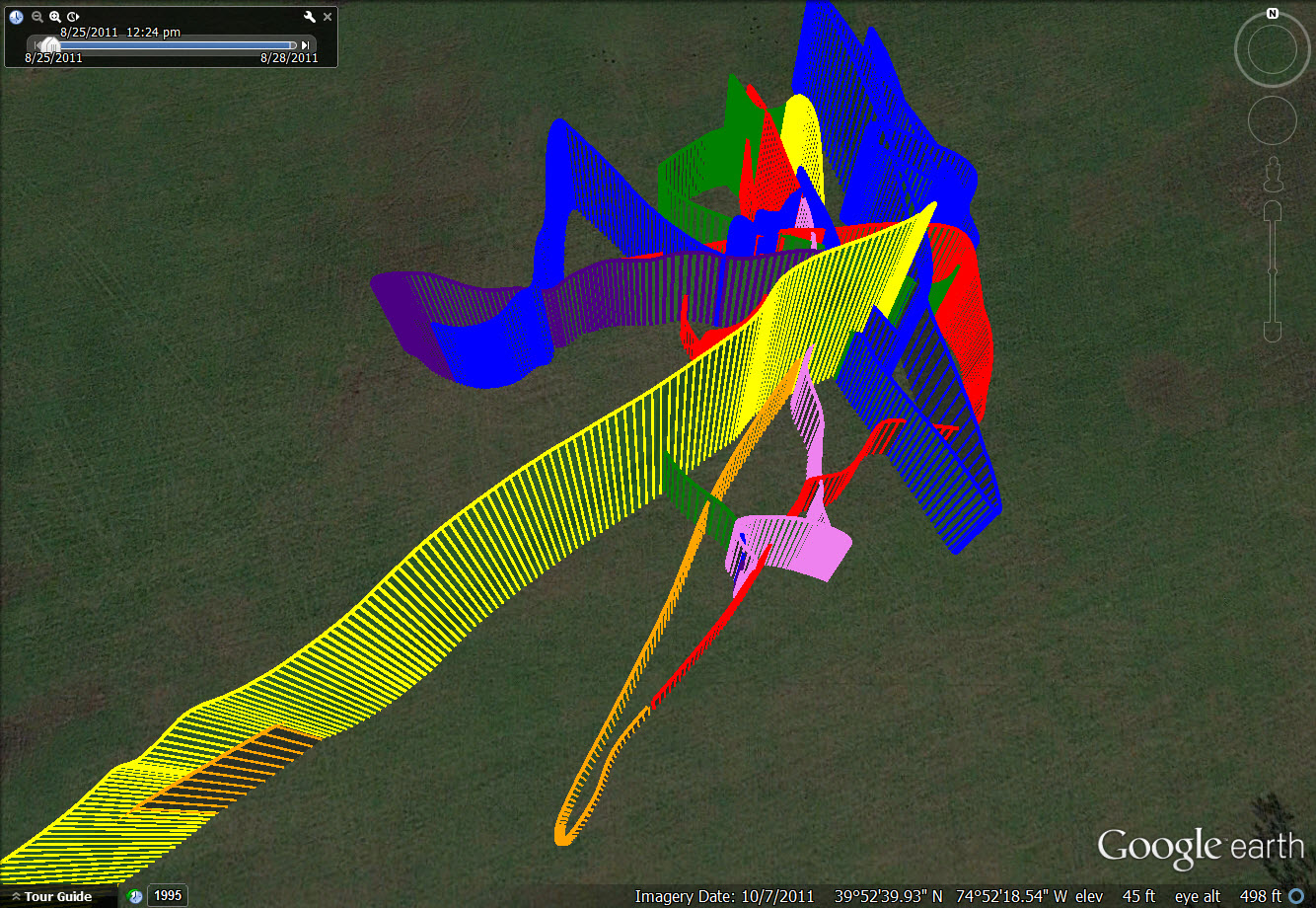Click the 1995 historical imagery year button
The width and height of the screenshot is (1316, 908).
tap(168, 896)
